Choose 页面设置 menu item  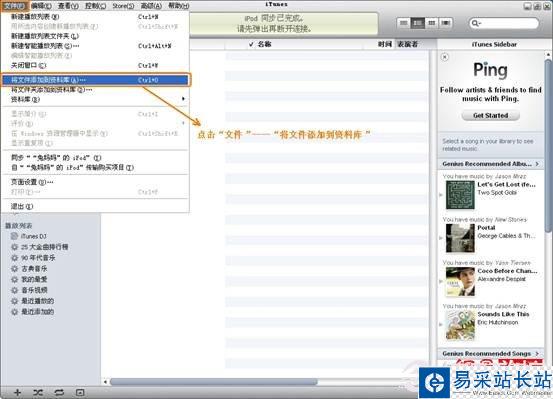[x=95, y=182]
